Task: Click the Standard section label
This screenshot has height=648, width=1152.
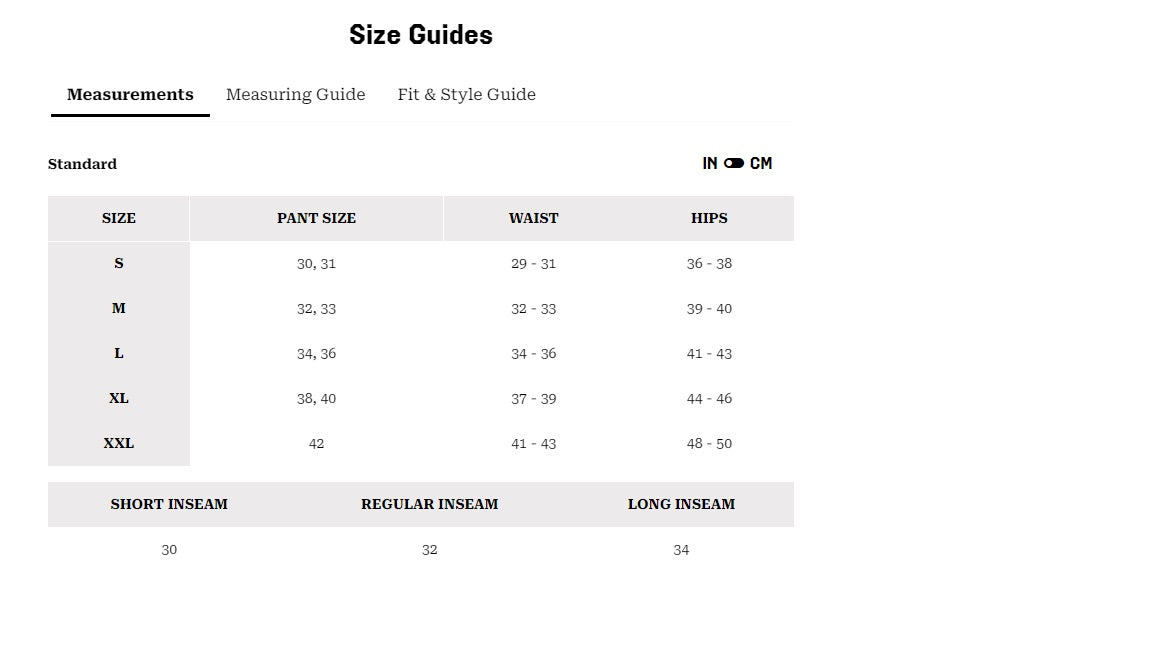Action: click(82, 164)
